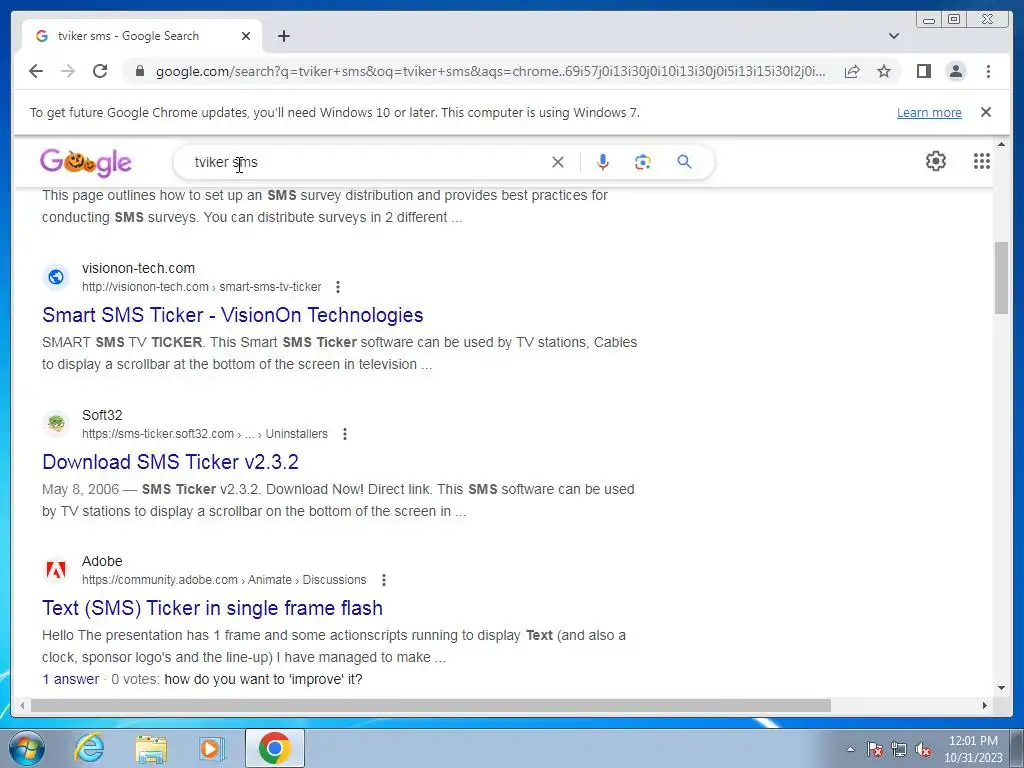Open Windows Explorer from the taskbar
Screen dimensions: 1024x768
pos(151,748)
